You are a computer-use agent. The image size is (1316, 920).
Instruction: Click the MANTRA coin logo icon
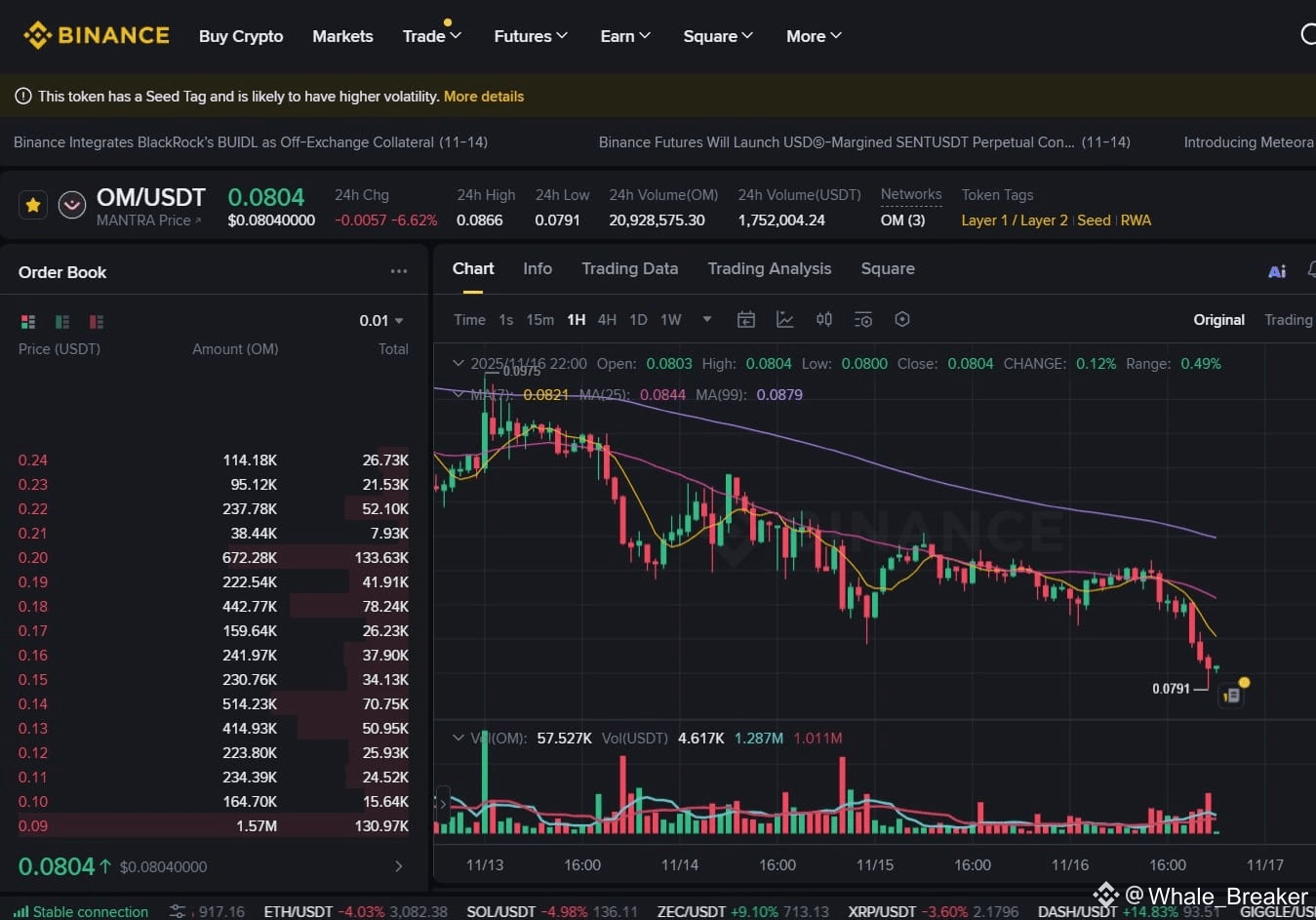[x=71, y=205]
